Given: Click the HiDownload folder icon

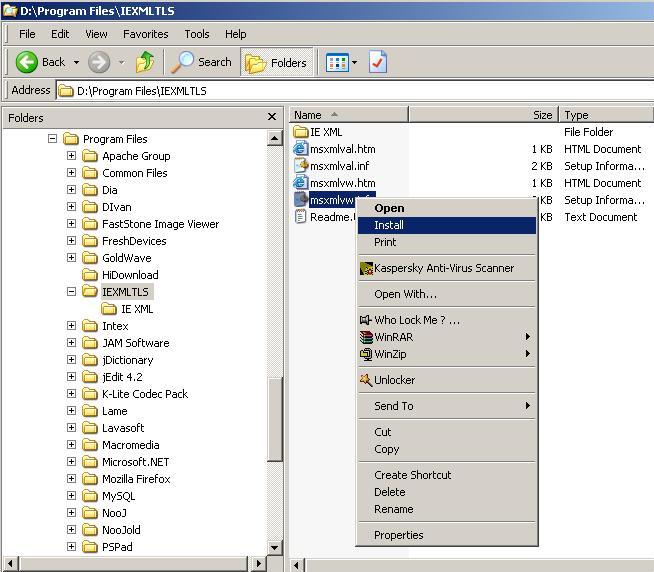Looking at the screenshot, I should pos(90,275).
